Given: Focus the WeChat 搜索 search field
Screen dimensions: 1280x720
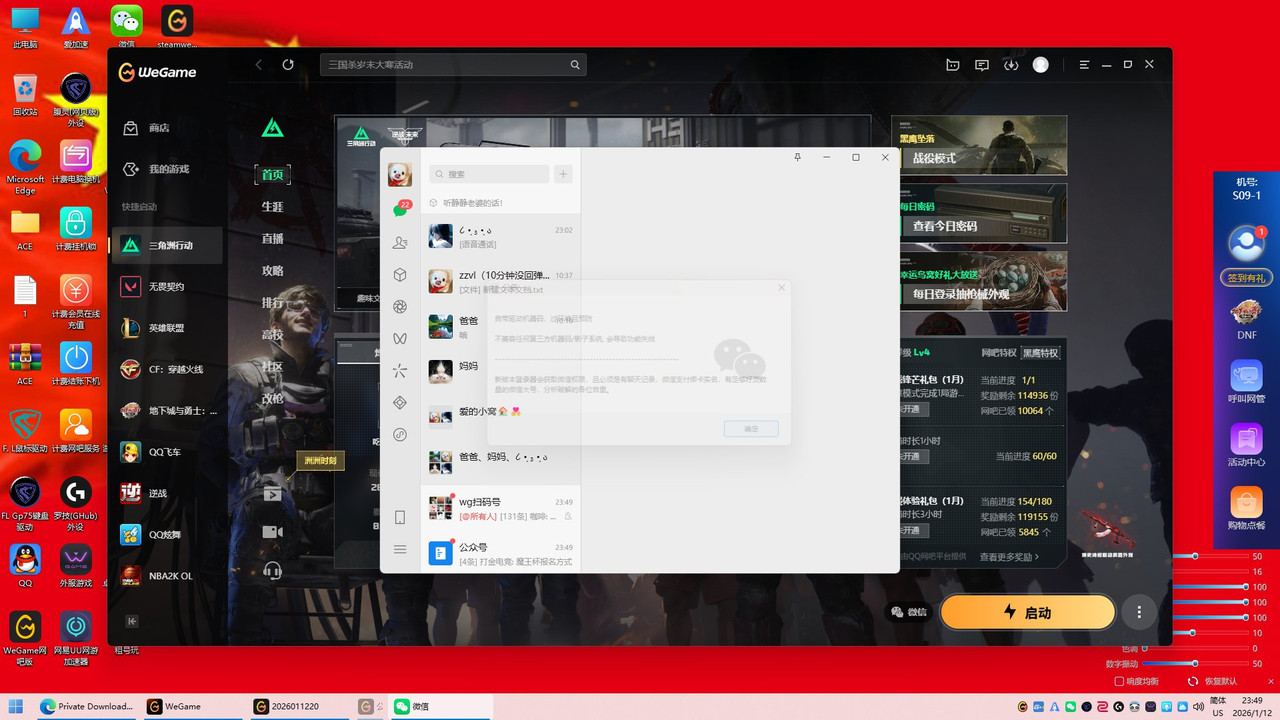Looking at the screenshot, I should [x=489, y=174].
